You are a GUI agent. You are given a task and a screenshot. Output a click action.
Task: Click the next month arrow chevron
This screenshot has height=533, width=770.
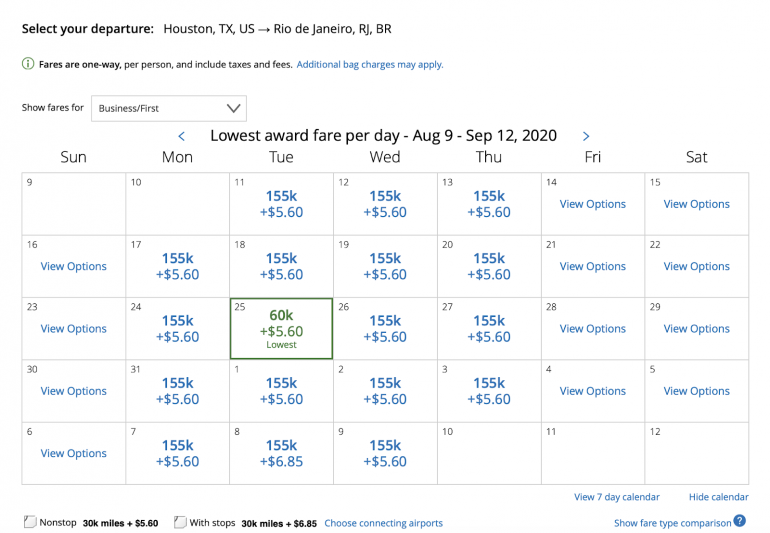586,136
